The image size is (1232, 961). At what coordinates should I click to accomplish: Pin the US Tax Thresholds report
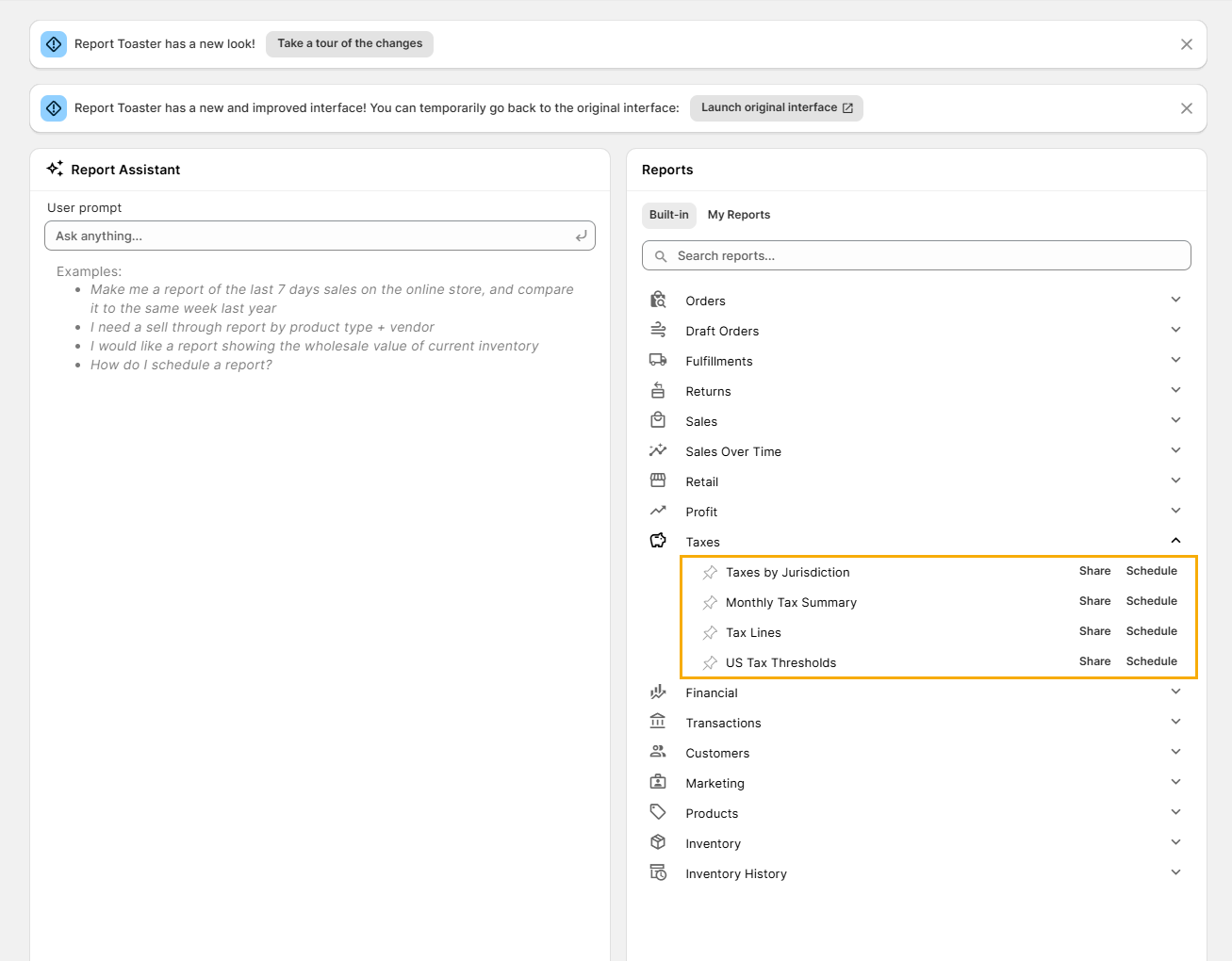click(x=710, y=663)
